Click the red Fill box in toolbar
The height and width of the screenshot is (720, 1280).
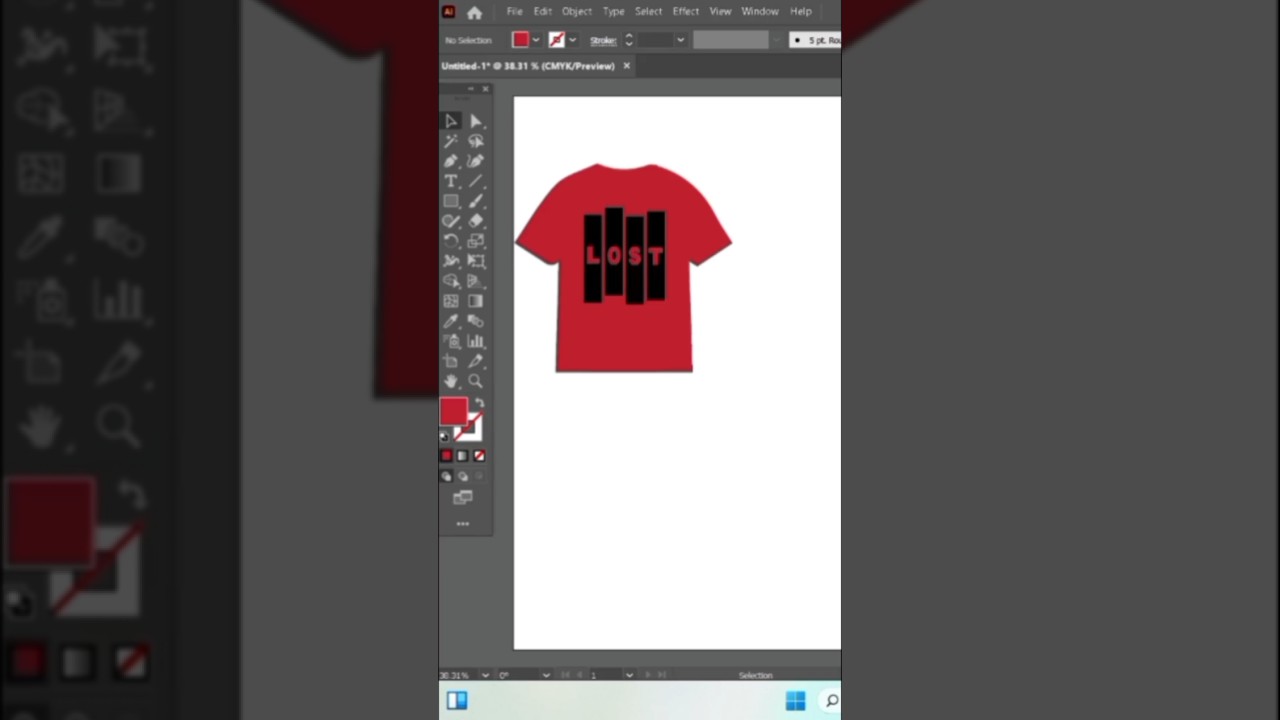click(453, 411)
